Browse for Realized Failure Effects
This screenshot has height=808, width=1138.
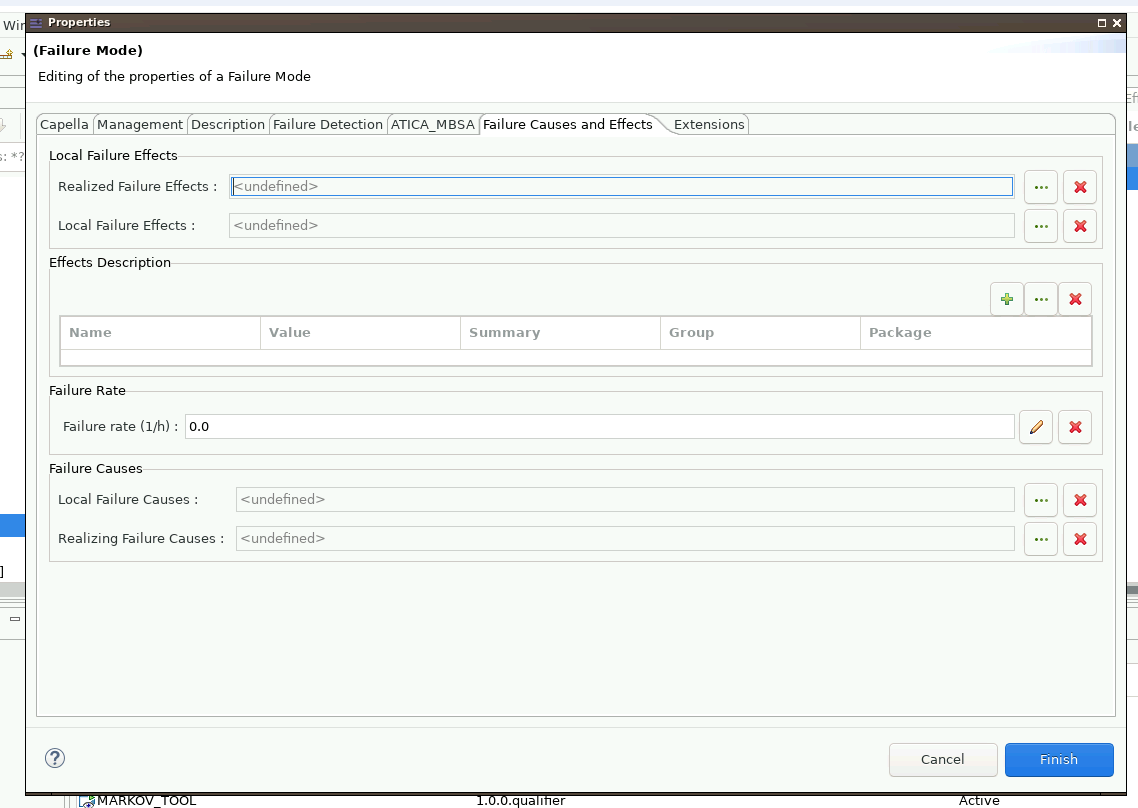tap(1041, 187)
